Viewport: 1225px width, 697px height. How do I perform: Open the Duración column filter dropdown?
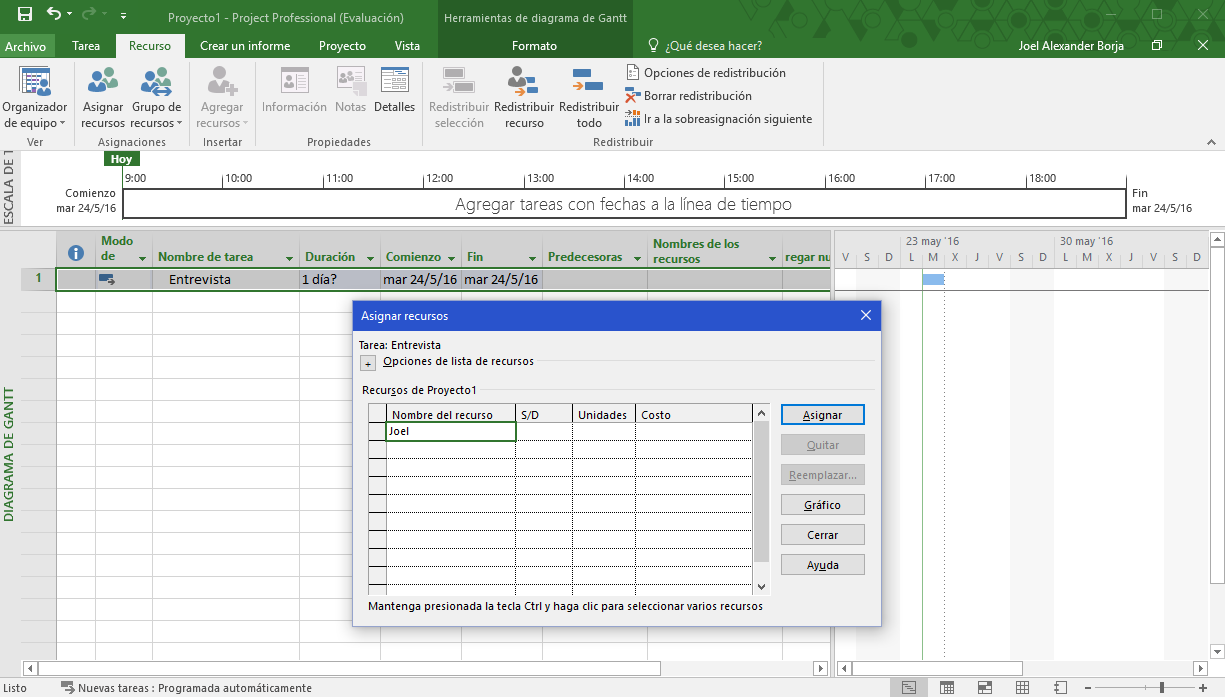[369, 258]
